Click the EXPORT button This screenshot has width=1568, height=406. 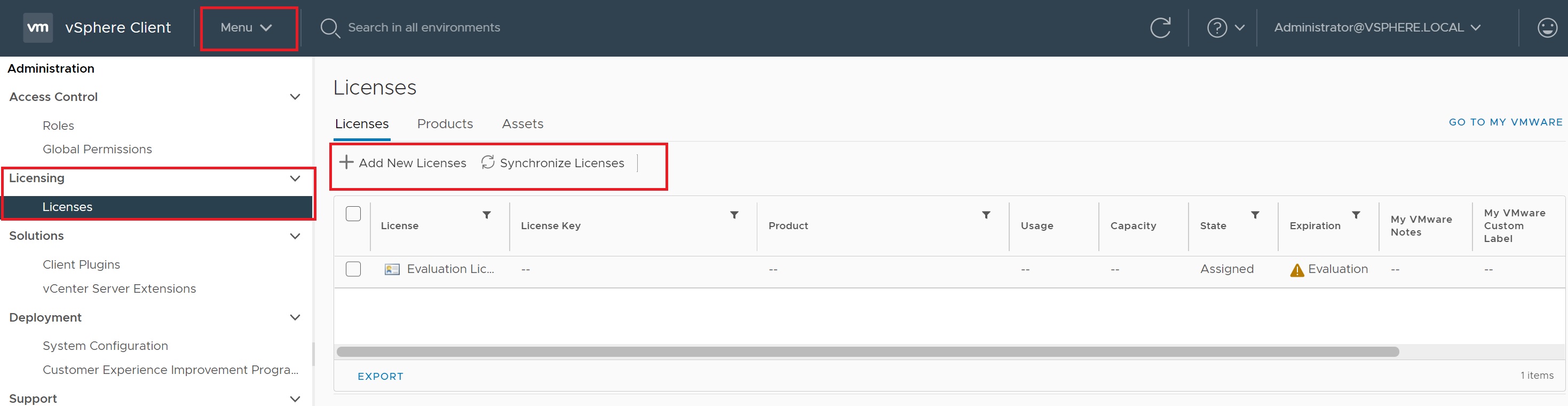[x=381, y=376]
